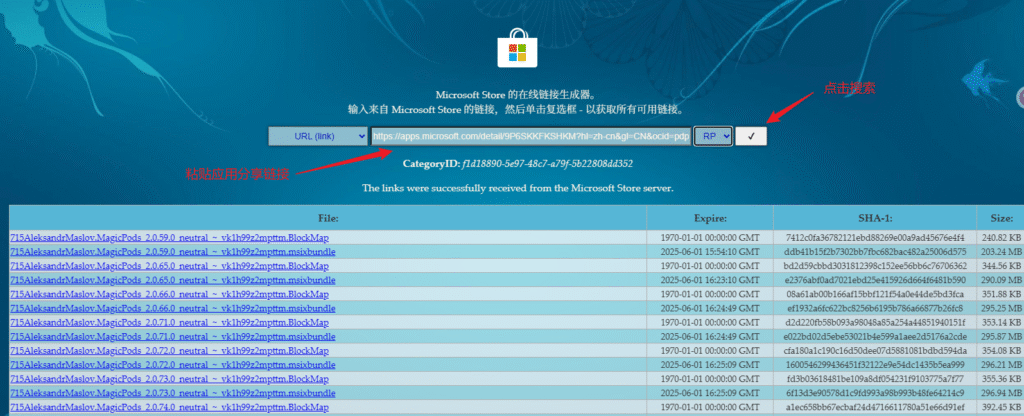
Task: Download MagicPods 2.0.59.0 BlockMap file
Action: (x=170, y=237)
